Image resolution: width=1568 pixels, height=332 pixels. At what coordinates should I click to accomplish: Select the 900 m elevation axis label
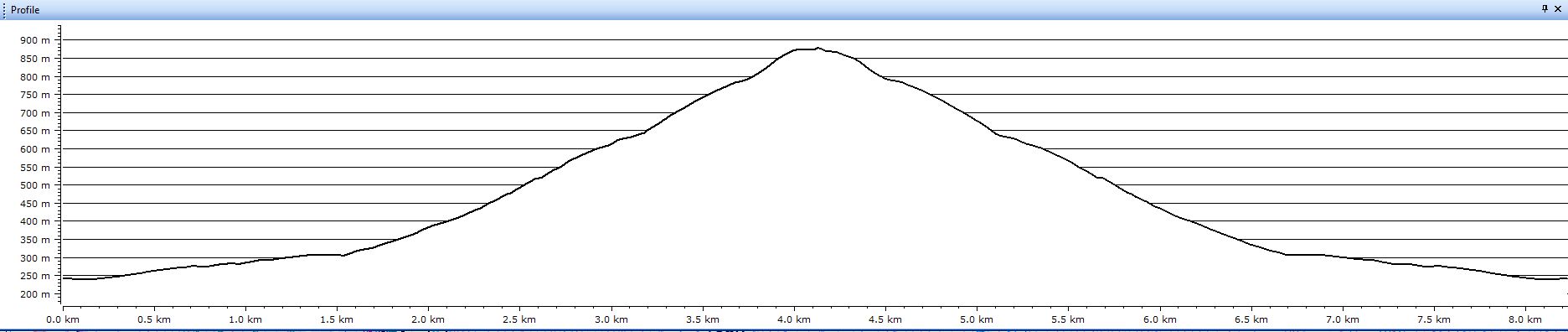pos(35,40)
